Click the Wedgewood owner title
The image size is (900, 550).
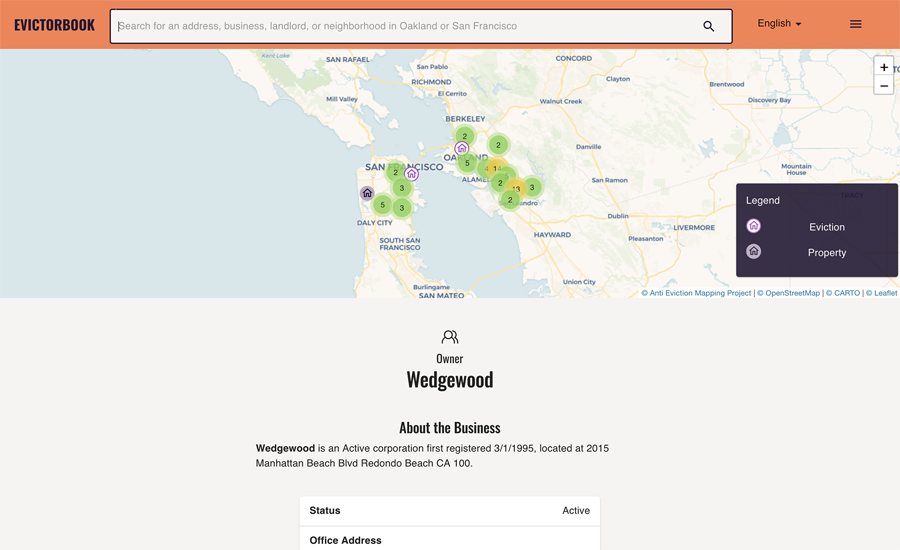[450, 380]
